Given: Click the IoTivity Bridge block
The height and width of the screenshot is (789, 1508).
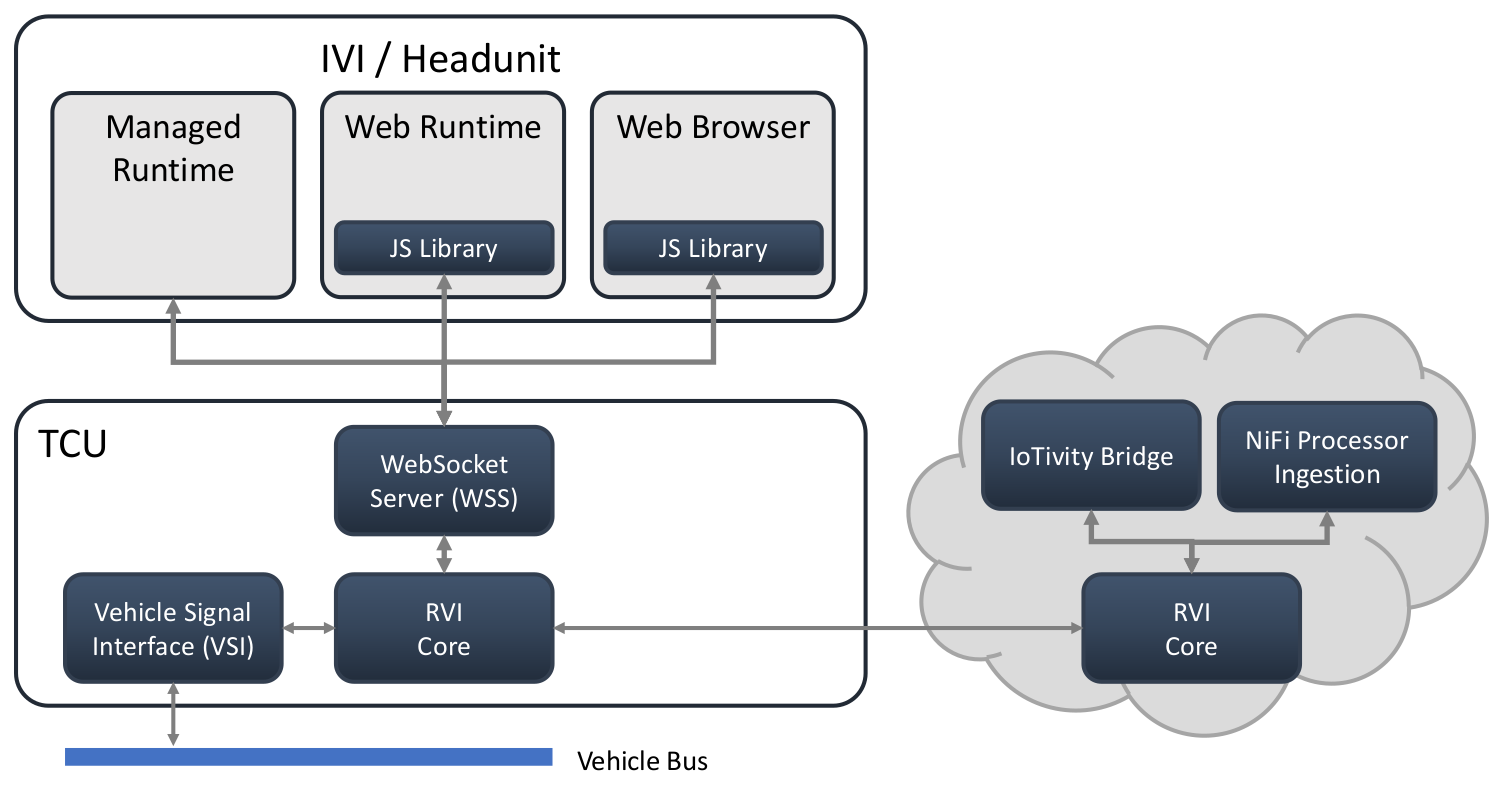Looking at the screenshot, I should click(x=1091, y=456).
